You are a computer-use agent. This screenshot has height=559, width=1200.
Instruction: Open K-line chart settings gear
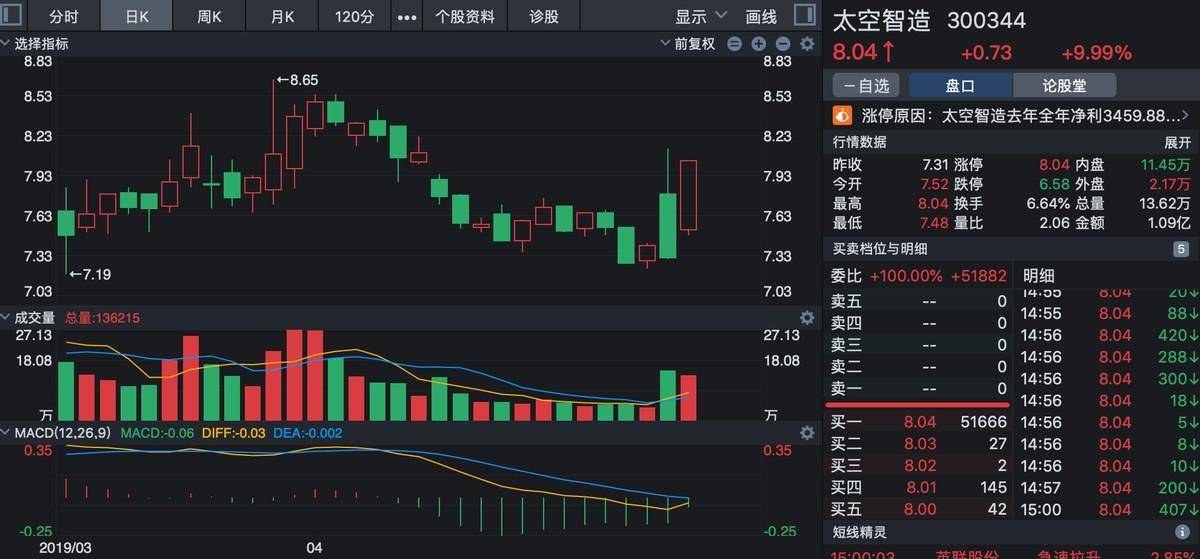tap(806, 44)
